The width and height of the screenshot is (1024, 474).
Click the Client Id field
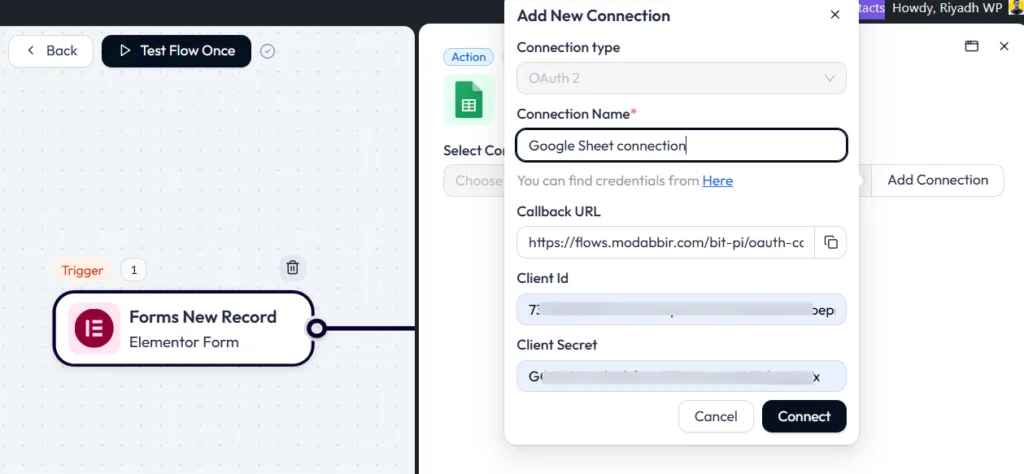(x=681, y=309)
